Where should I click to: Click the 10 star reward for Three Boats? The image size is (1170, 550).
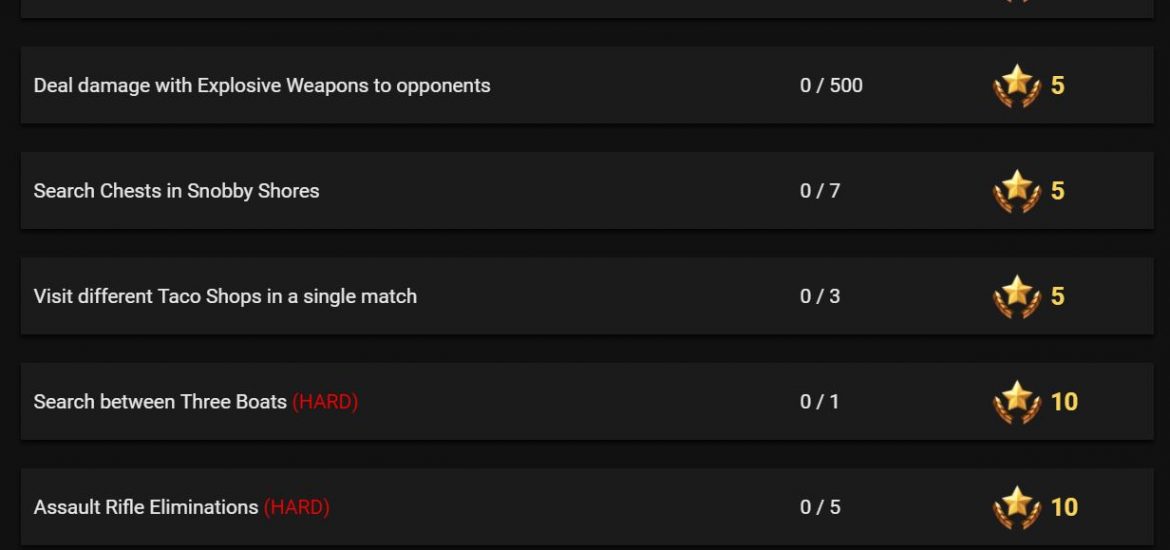point(1064,402)
